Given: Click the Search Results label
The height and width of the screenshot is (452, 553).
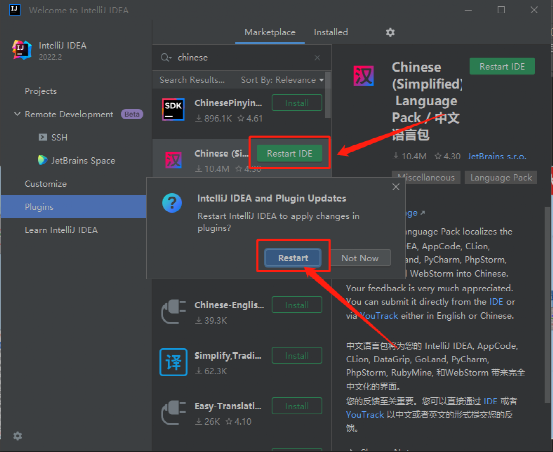Looking at the screenshot, I should (192, 80).
